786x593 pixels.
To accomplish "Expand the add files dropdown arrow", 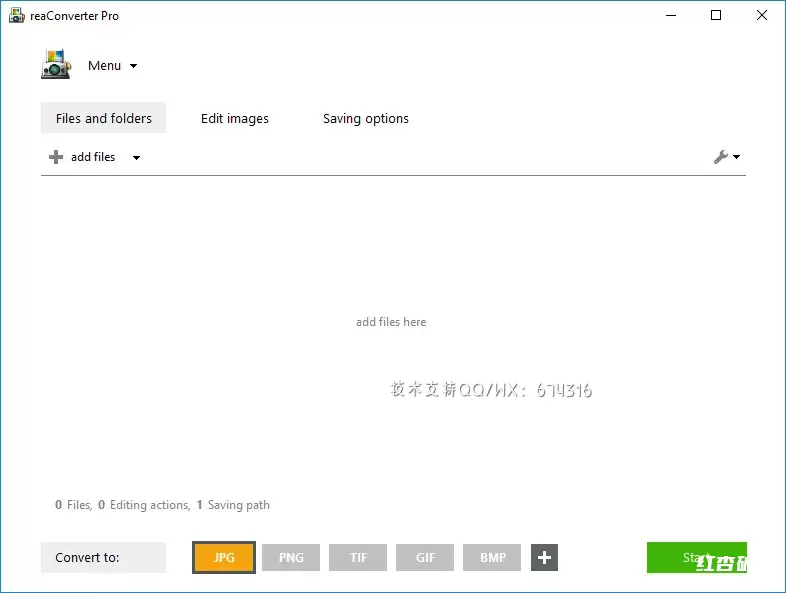I will click(136, 157).
